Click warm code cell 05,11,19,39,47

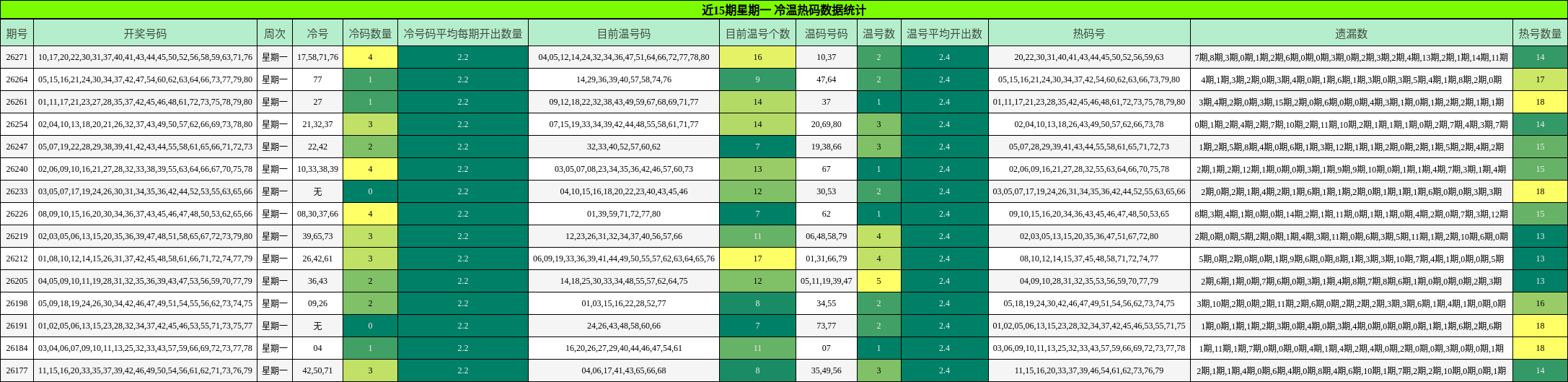point(827,281)
